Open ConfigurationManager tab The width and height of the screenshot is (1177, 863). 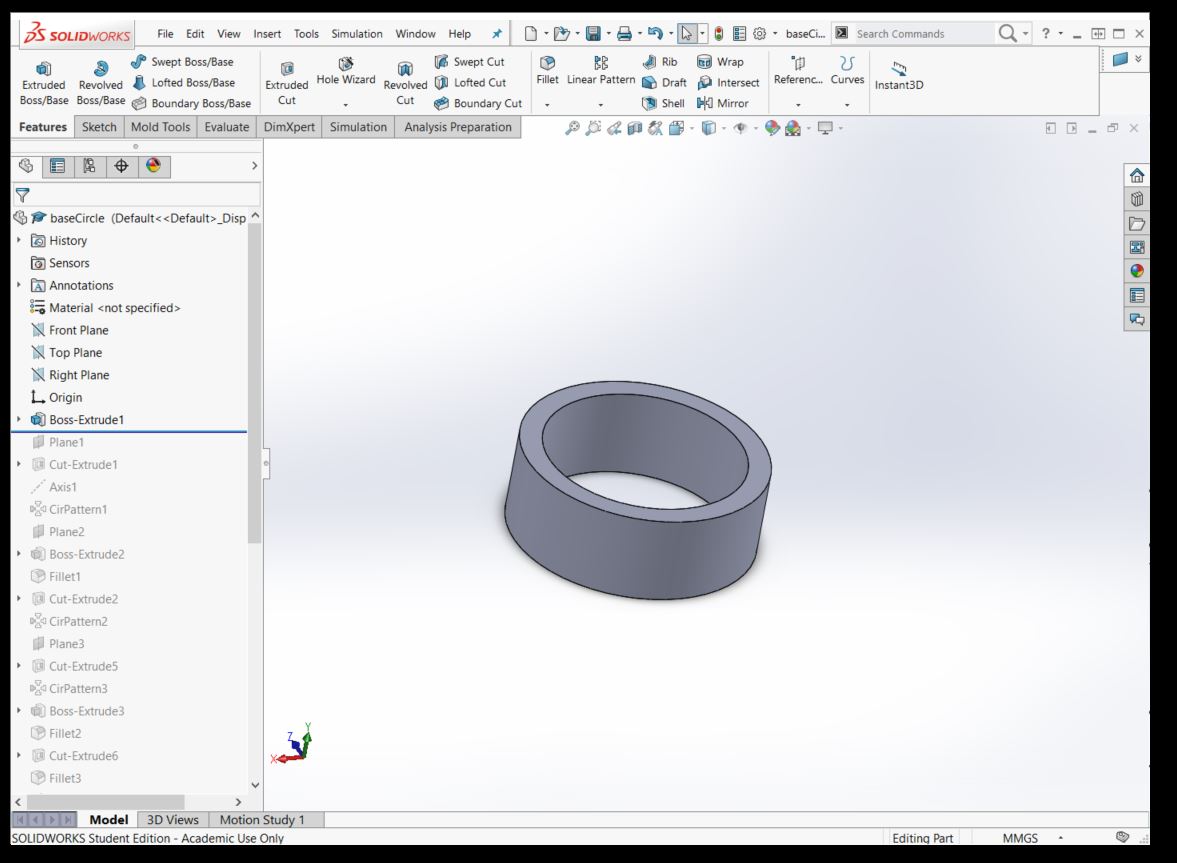point(89,166)
